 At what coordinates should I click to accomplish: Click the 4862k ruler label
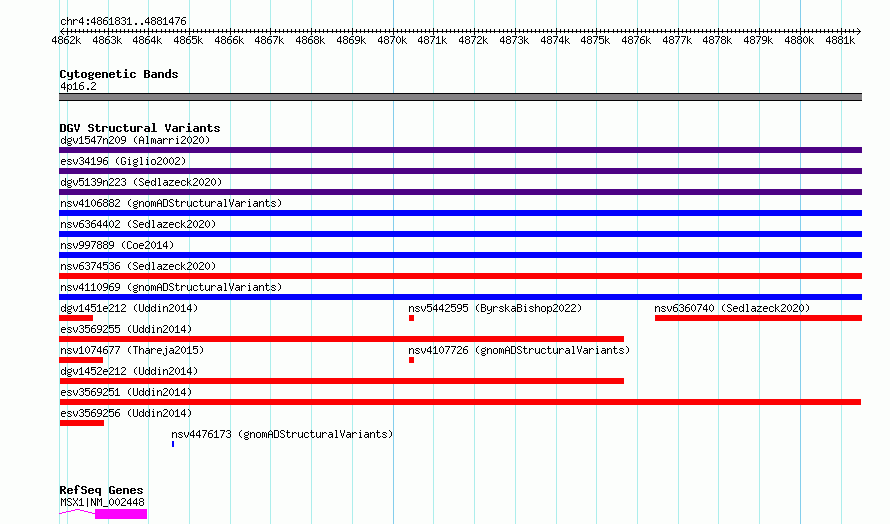[66, 40]
